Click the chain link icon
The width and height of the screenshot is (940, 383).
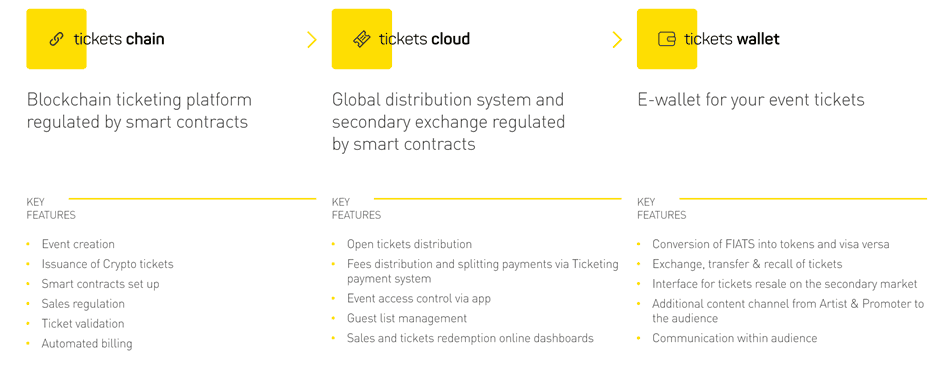[x=56, y=40]
